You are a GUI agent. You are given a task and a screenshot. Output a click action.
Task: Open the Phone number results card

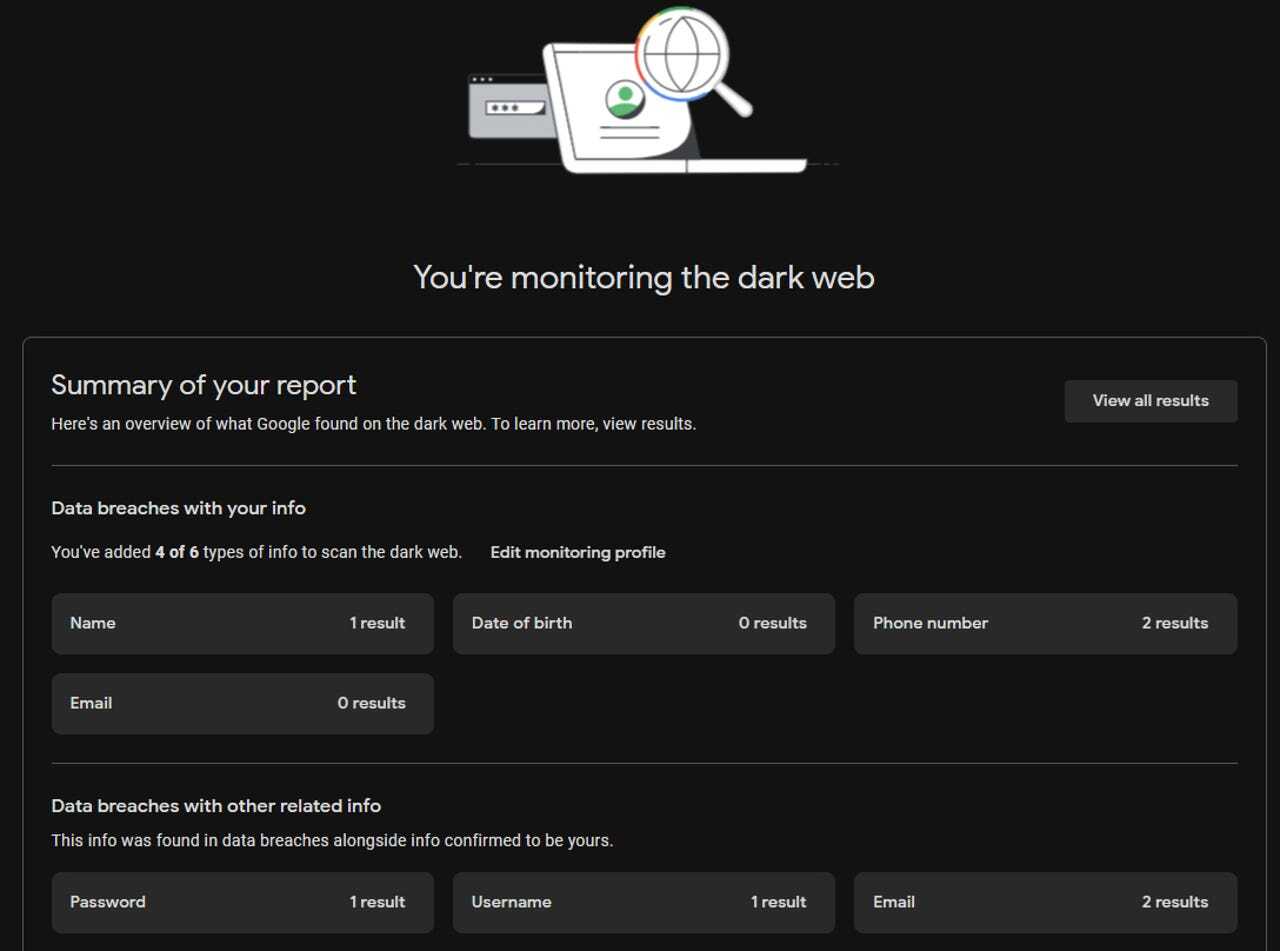pos(1045,623)
